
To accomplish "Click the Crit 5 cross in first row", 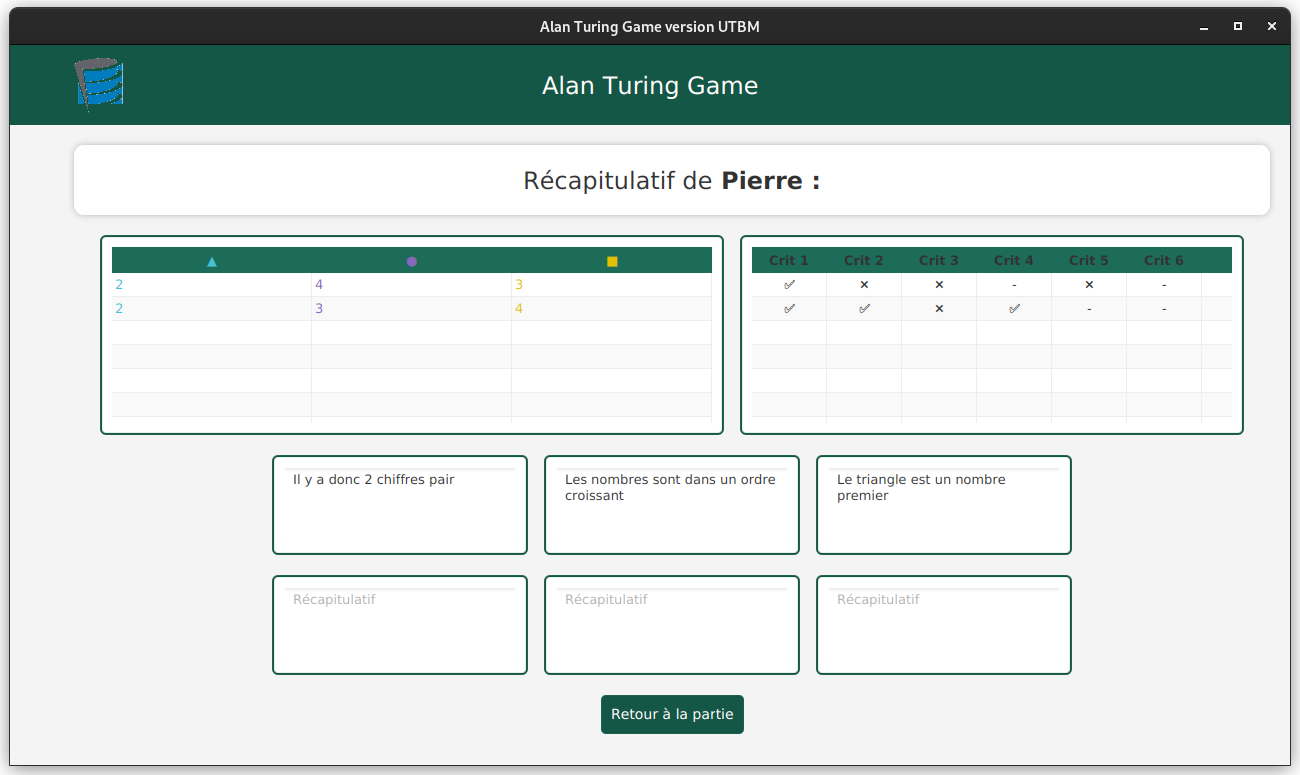I will click(x=1089, y=285).
